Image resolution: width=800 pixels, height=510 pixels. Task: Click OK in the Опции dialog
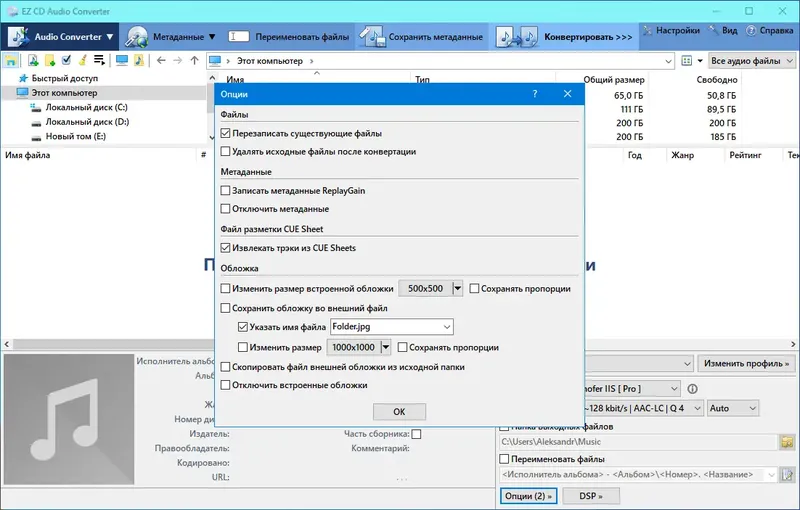[x=399, y=412]
